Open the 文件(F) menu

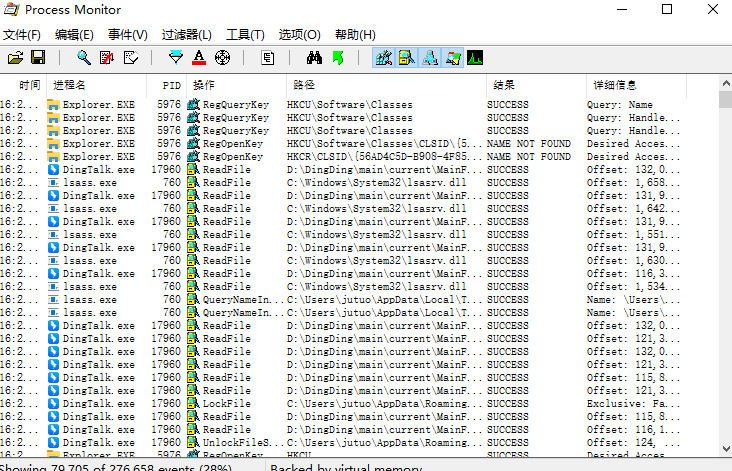click(x=22, y=35)
